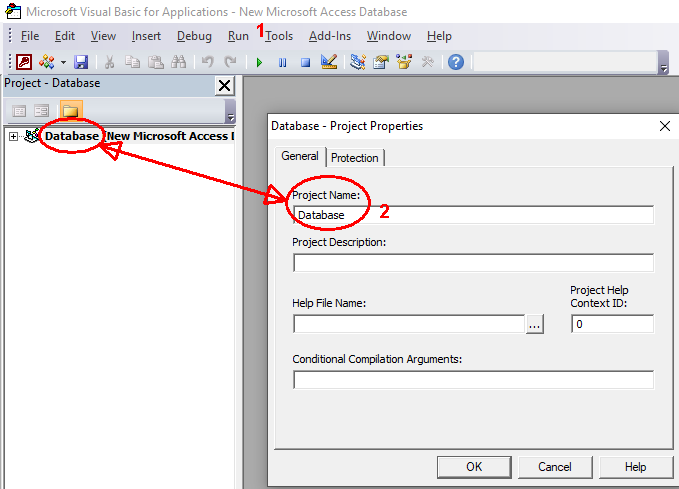Click the Conditional Compilation Arguments field

click(473, 380)
